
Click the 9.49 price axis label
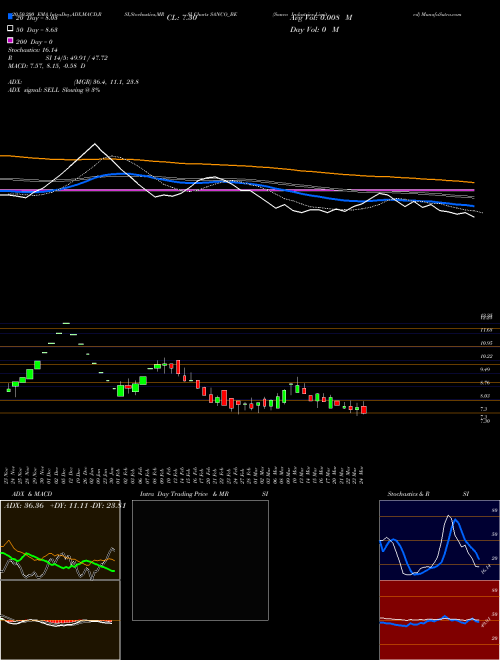pyautogui.click(x=485, y=370)
